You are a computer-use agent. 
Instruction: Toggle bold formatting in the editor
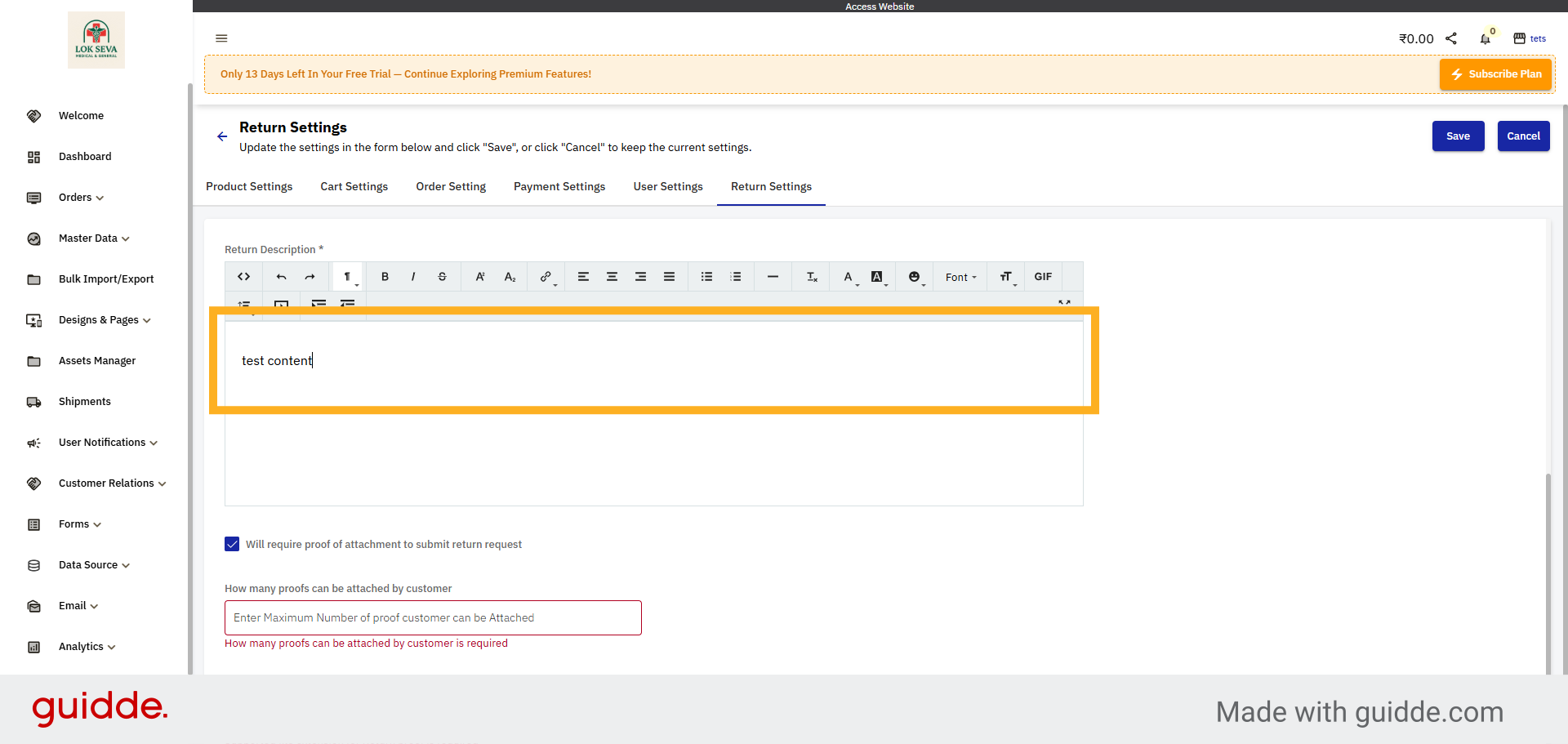pyautogui.click(x=384, y=277)
